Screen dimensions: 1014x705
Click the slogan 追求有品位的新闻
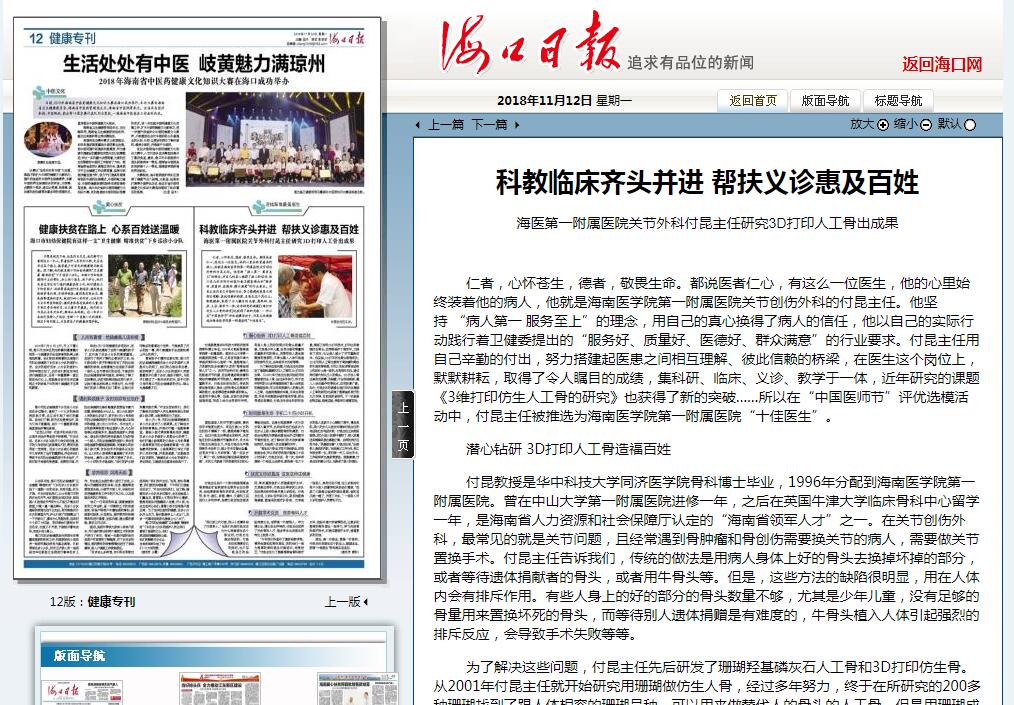pos(690,62)
